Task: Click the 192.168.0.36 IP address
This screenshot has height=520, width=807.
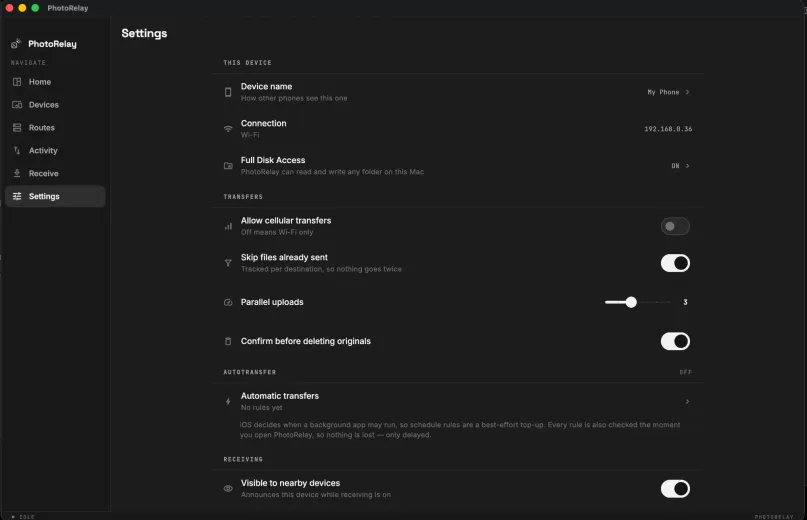Action: [x=668, y=129]
